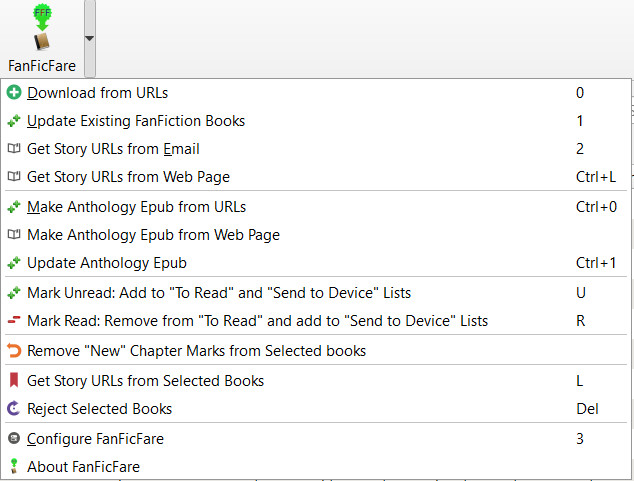This screenshot has width=634, height=481.
Task: Click the Update Existing FanFiction Books icon
Action: click(14, 121)
